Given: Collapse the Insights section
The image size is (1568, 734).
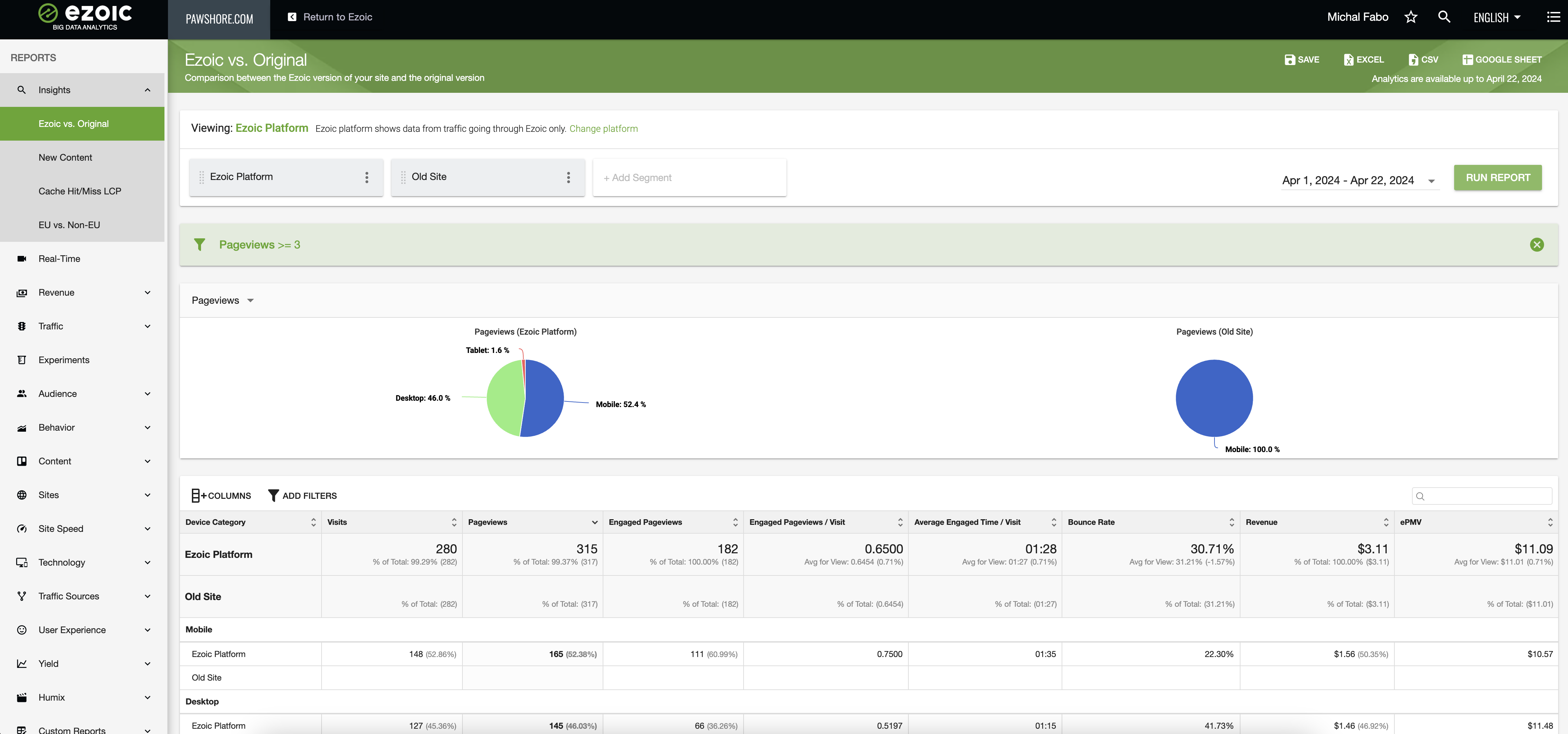Looking at the screenshot, I should tap(147, 90).
